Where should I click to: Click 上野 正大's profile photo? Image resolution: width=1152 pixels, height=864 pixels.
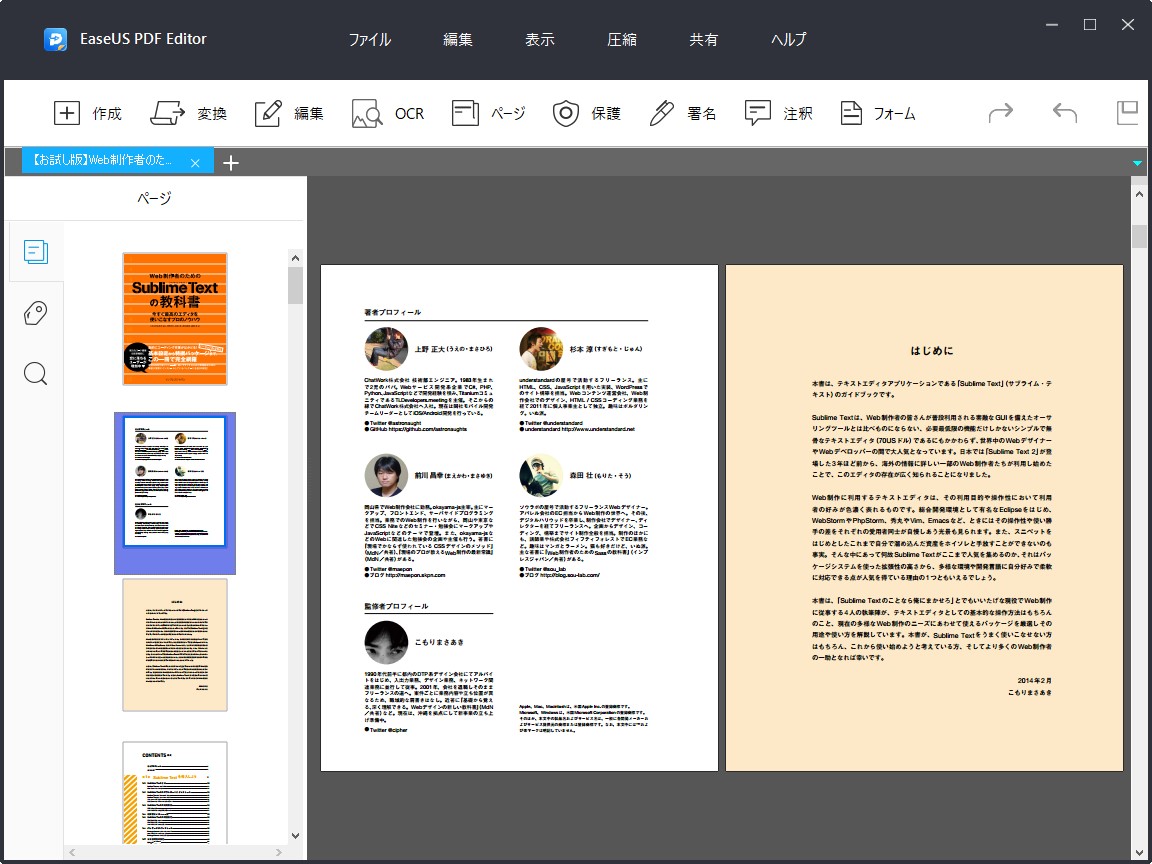(386, 348)
